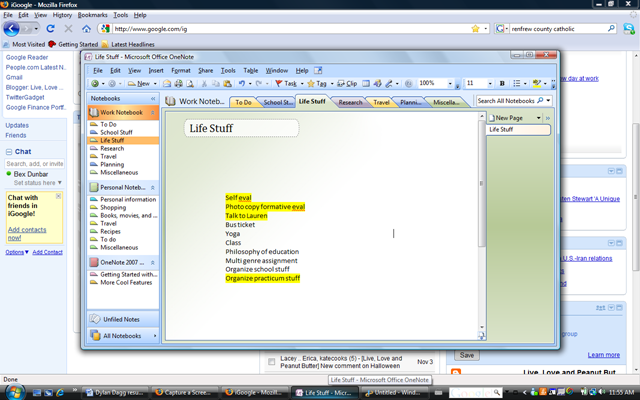Open OneNote Table menu
This screenshot has width=640, height=400.
pyautogui.click(x=251, y=70)
